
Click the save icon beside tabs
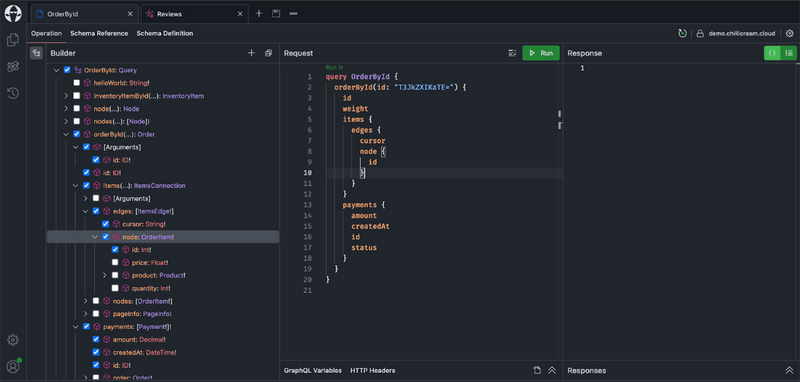point(276,14)
